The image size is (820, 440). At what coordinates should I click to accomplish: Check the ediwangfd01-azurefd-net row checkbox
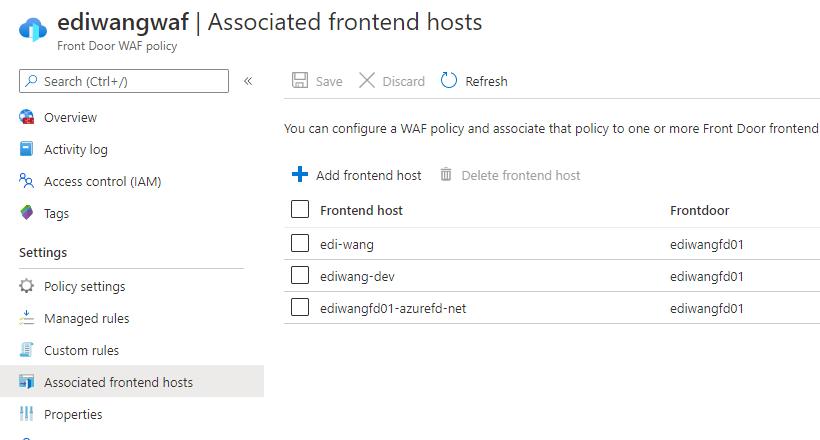click(x=300, y=307)
